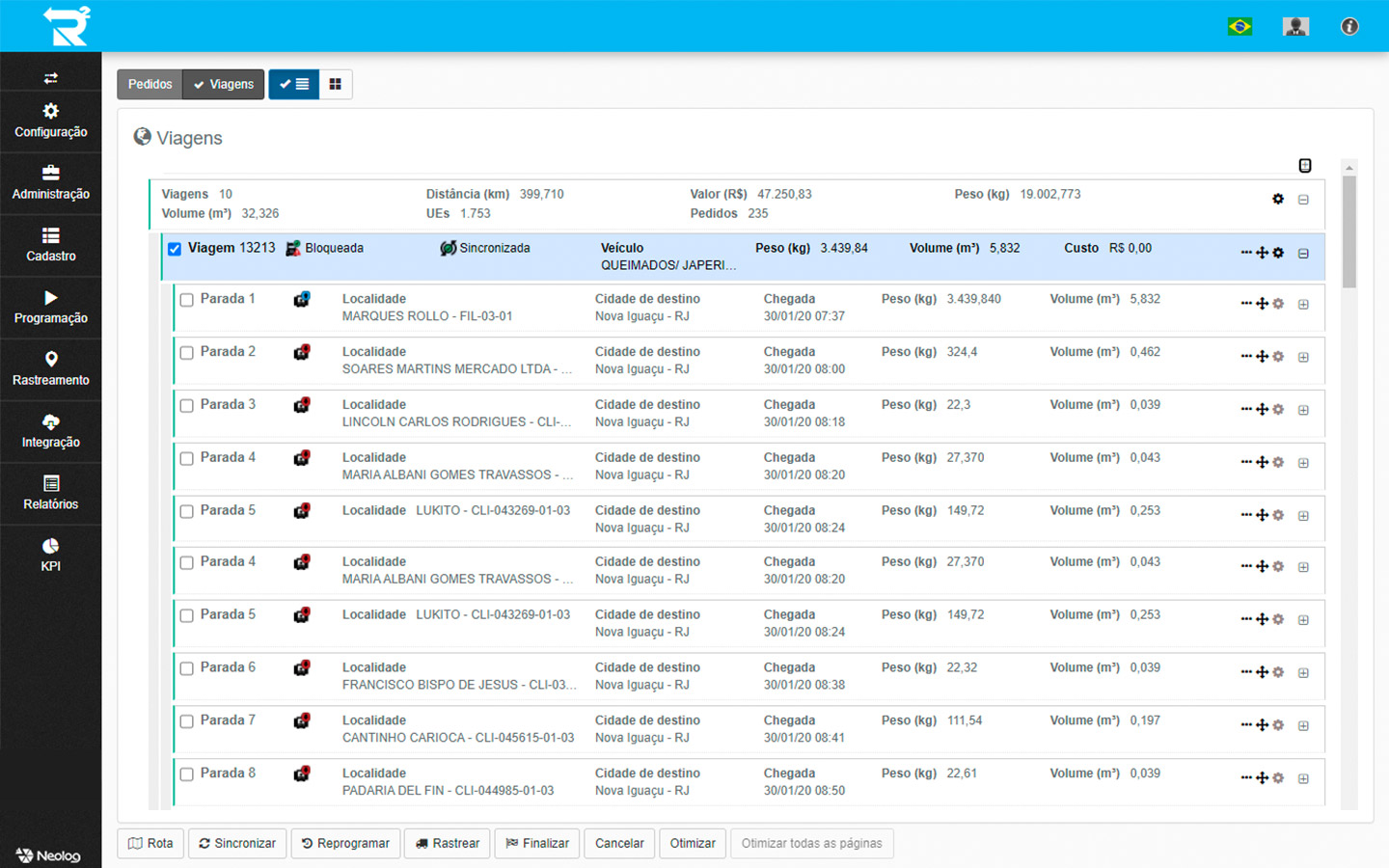Collapse the Viagem 13213 row

point(1303,254)
